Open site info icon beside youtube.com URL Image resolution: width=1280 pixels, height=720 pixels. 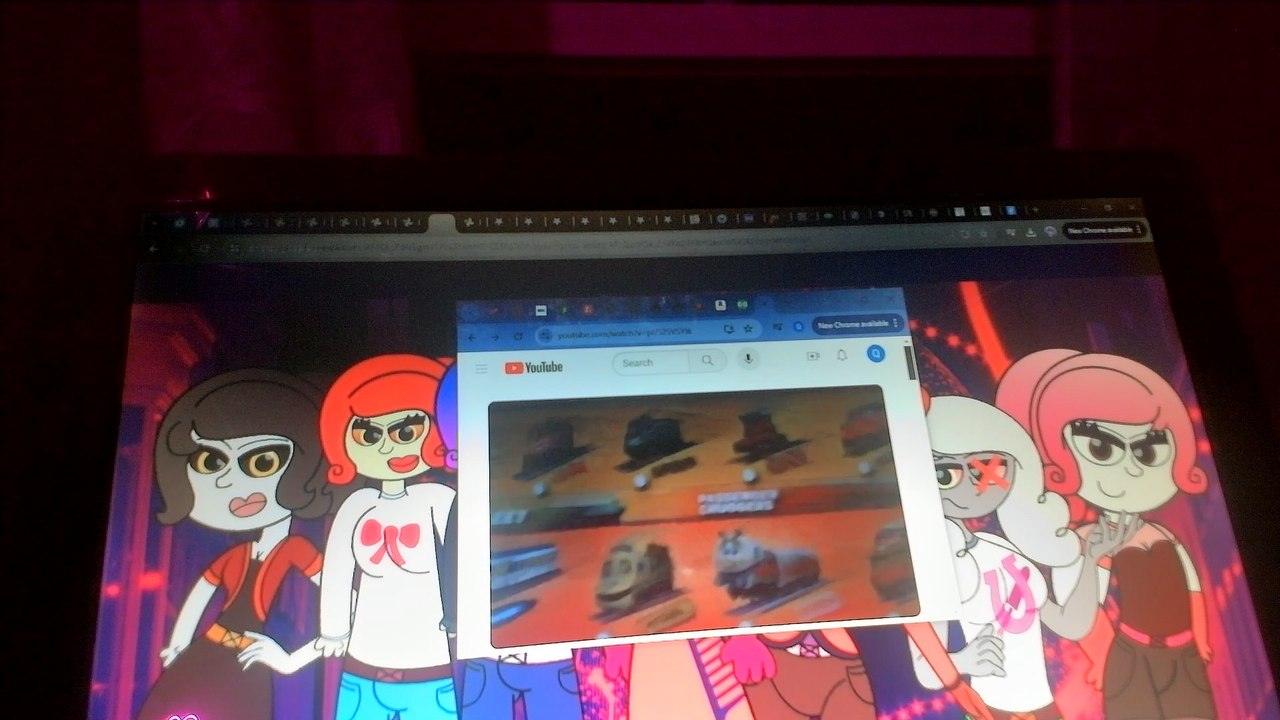(546, 335)
